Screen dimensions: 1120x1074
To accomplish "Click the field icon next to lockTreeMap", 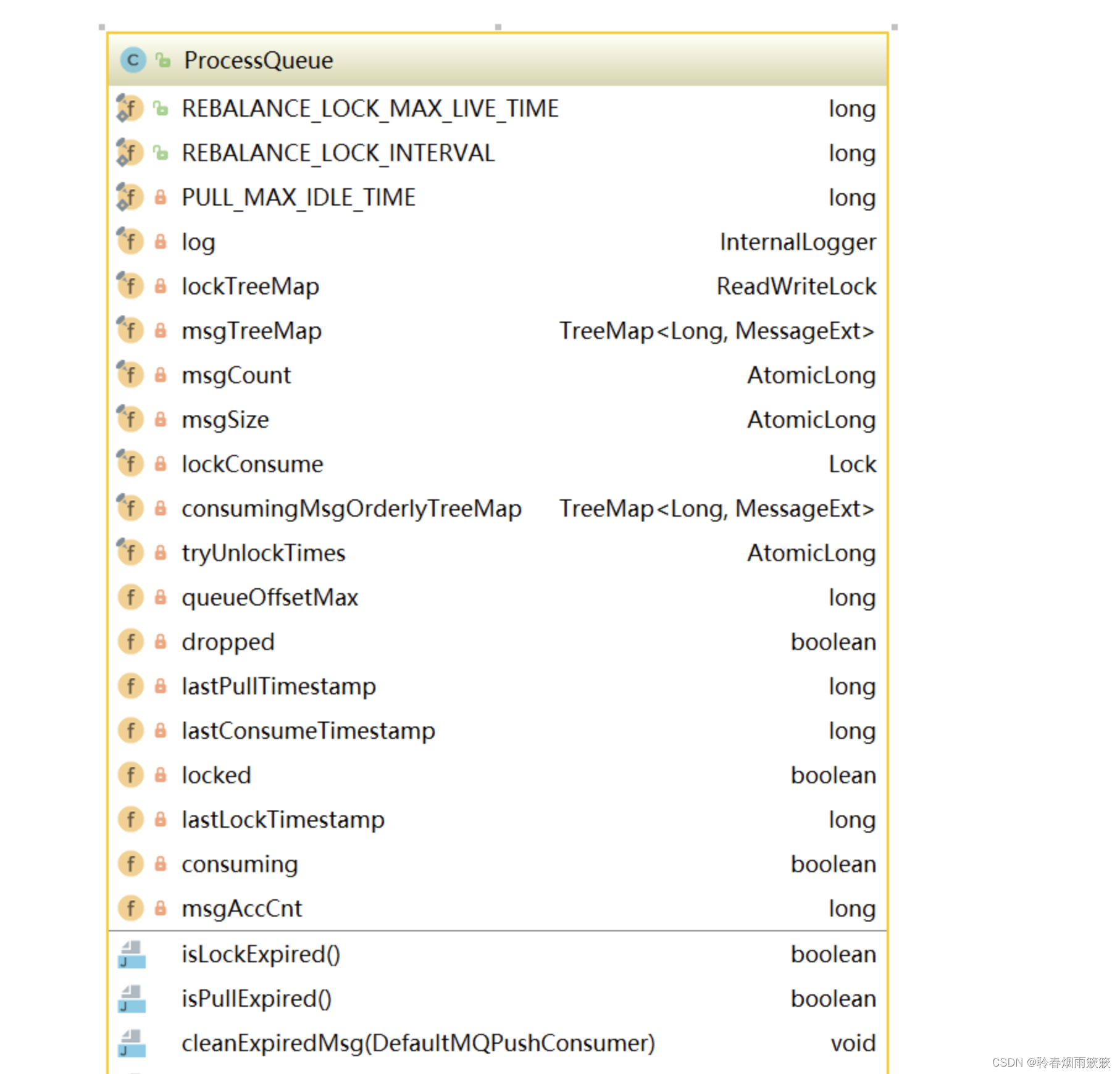I will point(130,286).
